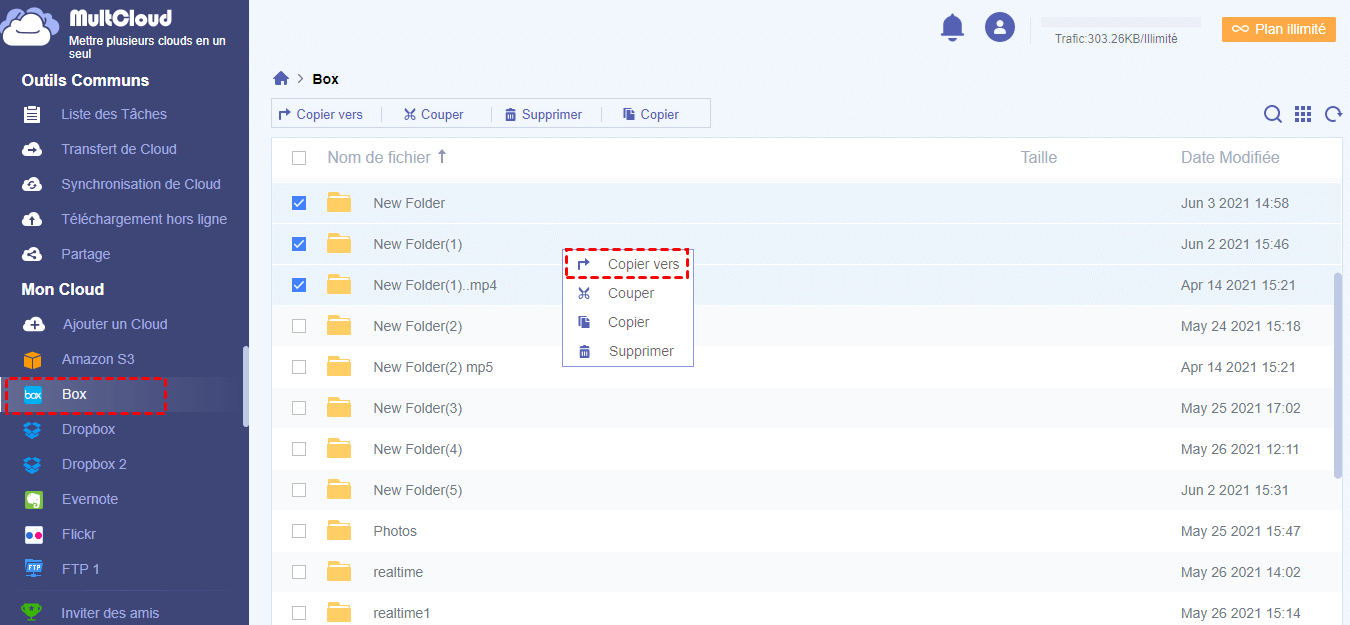This screenshot has width=1350, height=625.
Task: Select the Evernote cloud drive
Action: point(90,499)
